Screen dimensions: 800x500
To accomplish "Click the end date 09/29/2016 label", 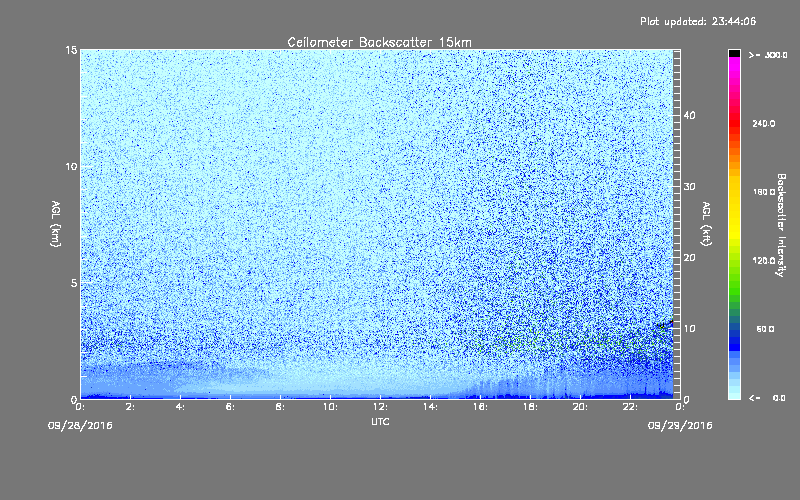I will click(680, 426).
